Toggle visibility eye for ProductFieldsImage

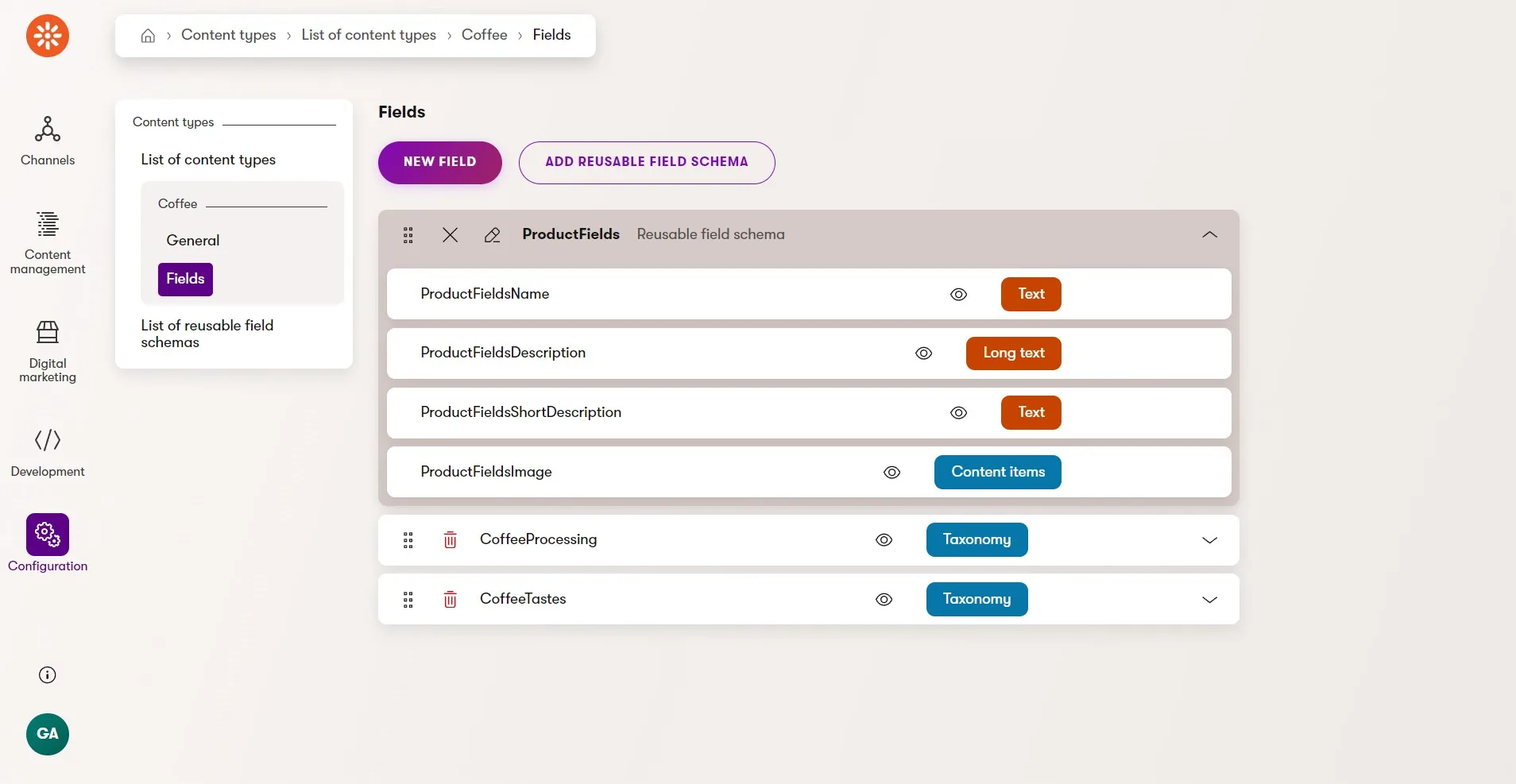coord(892,473)
